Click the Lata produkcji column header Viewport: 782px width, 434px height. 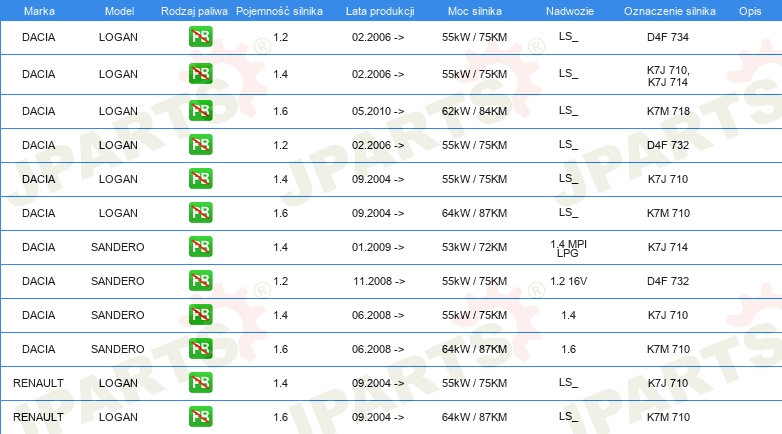tap(380, 11)
